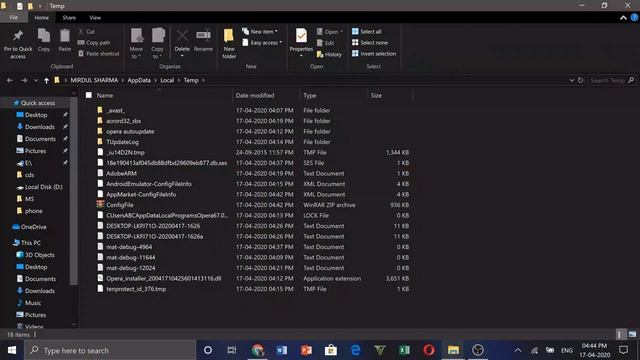640x360 pixels.
Task: Refresh the Temp folder view
Action: point(580,80)
